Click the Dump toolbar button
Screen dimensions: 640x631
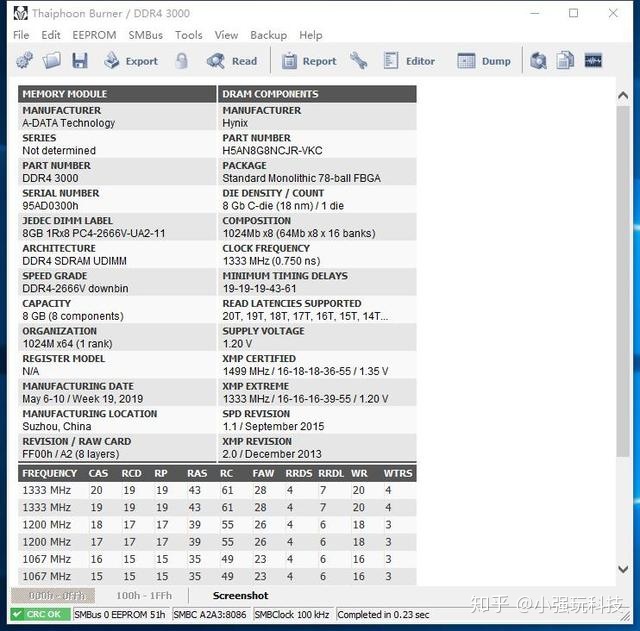tap(484, 61)
